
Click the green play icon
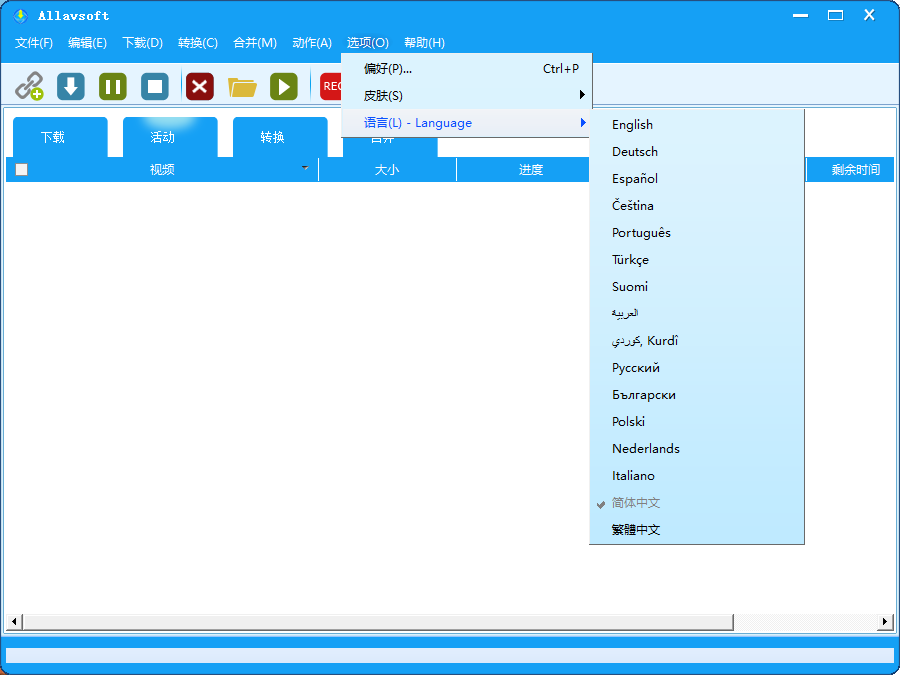[x=284, y=86]
